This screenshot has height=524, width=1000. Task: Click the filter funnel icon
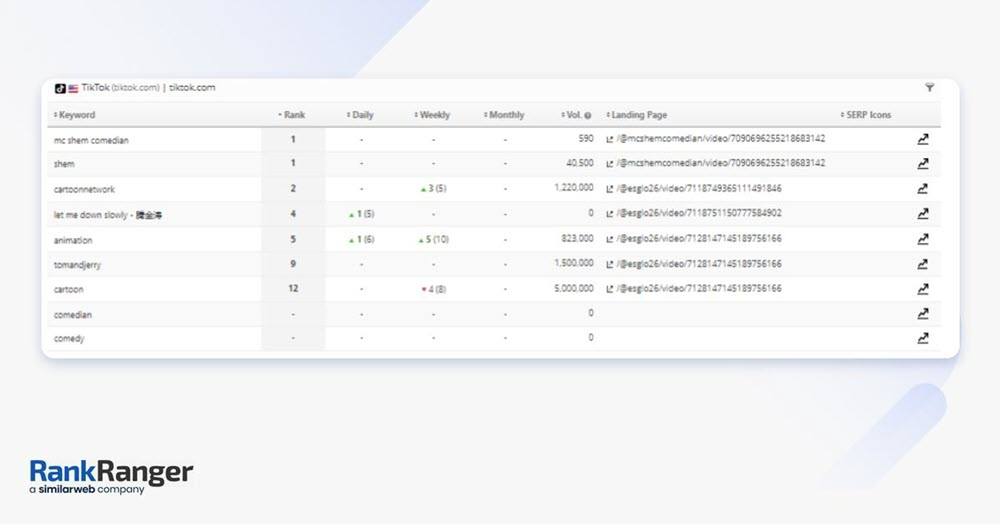(x=929, y=88)
